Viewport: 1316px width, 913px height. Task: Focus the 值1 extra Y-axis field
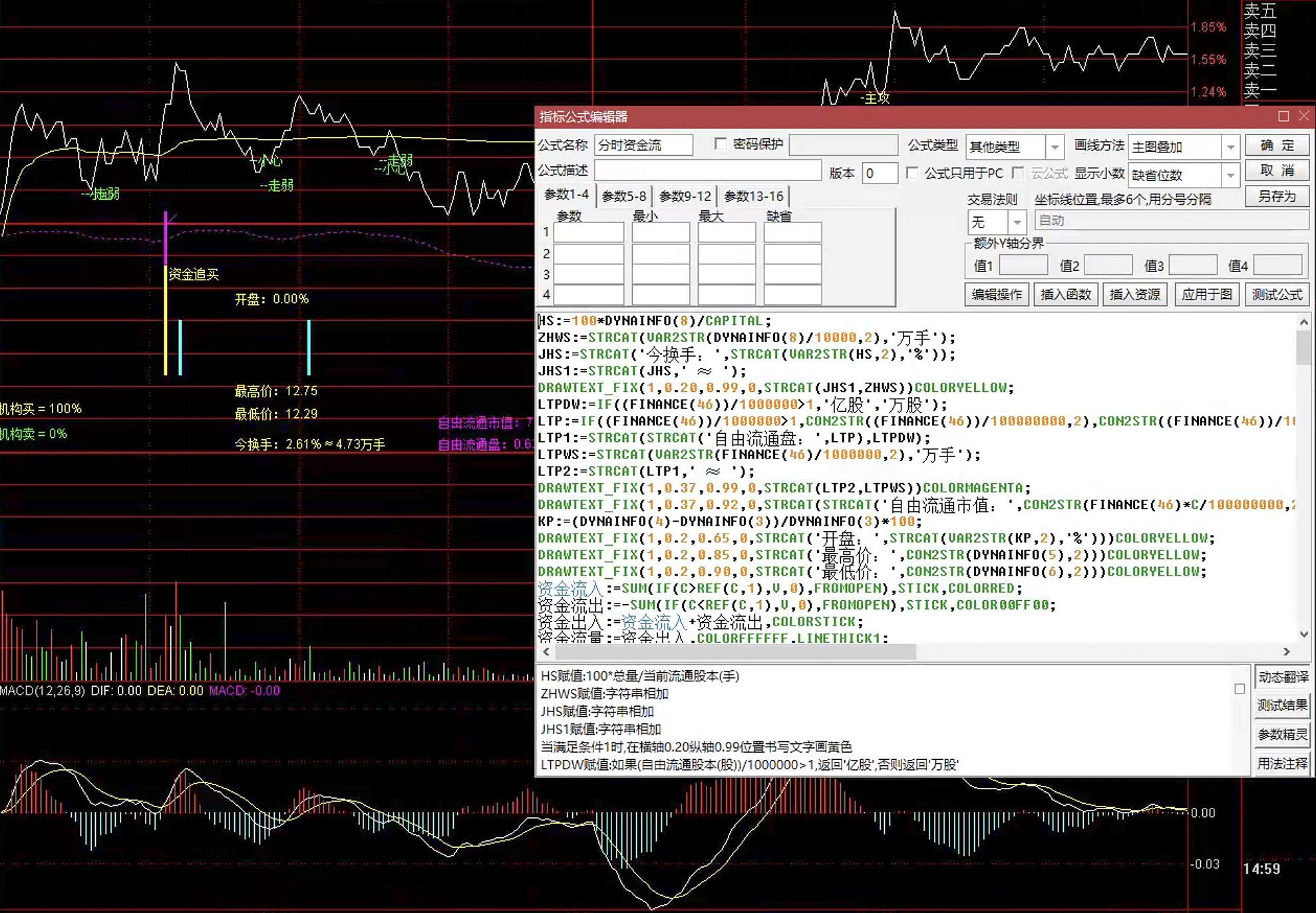(x=1023, y=265)
